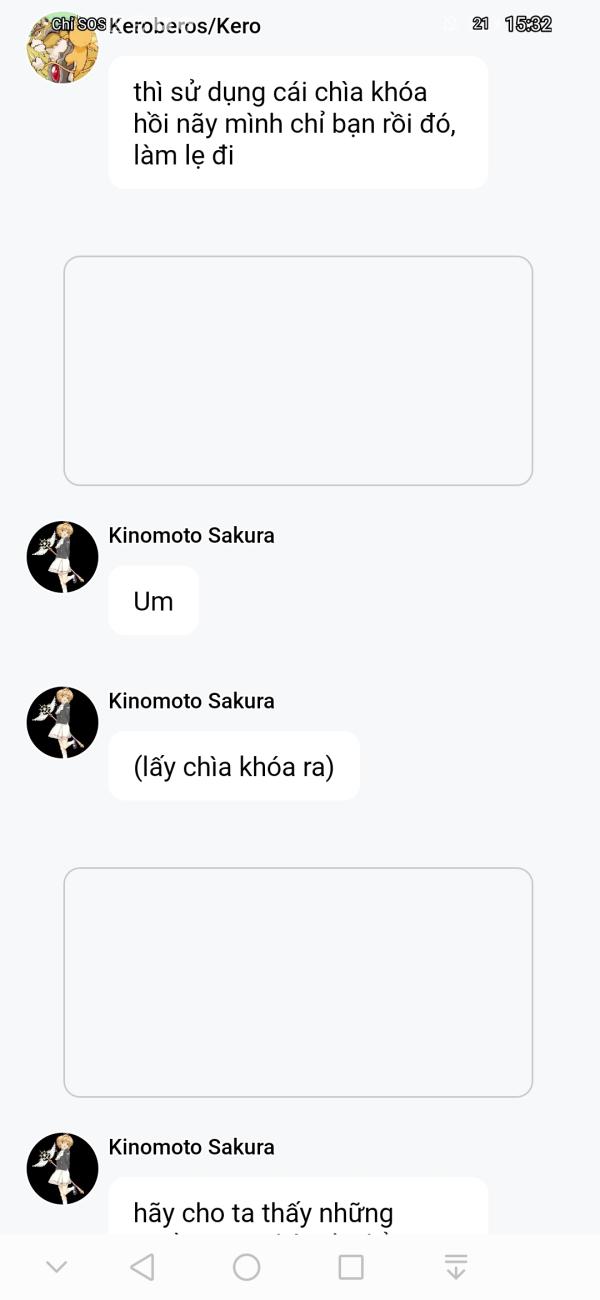600x1300 pixels.
Task: Open recent apps with the square icon
Action: click(351, 1267)
